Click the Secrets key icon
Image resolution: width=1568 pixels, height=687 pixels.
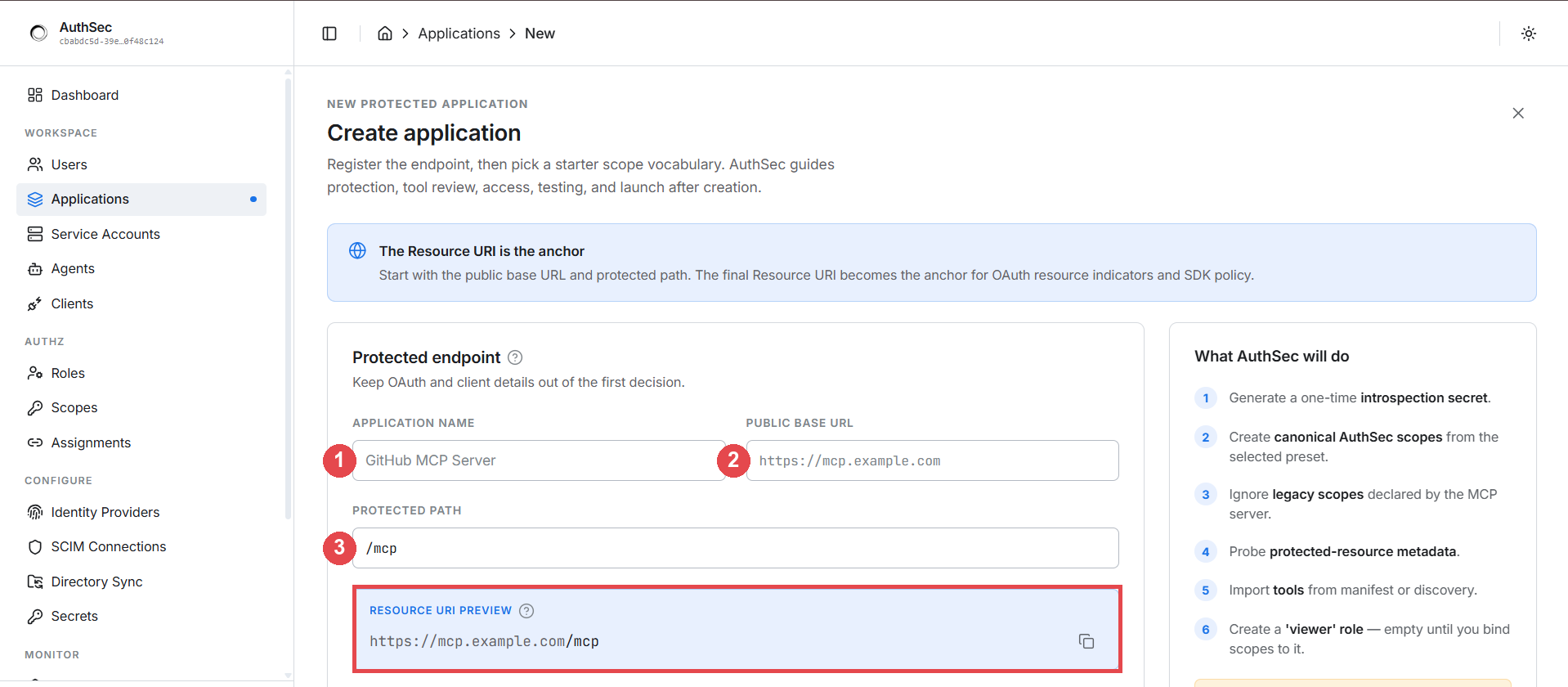click(x=35, y=616)
